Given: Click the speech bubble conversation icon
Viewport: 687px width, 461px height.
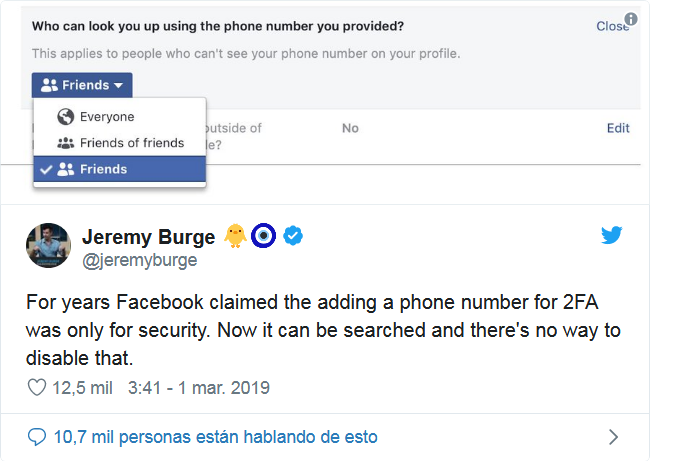Looking at the screenshot, I should click(x=37, y=436).
